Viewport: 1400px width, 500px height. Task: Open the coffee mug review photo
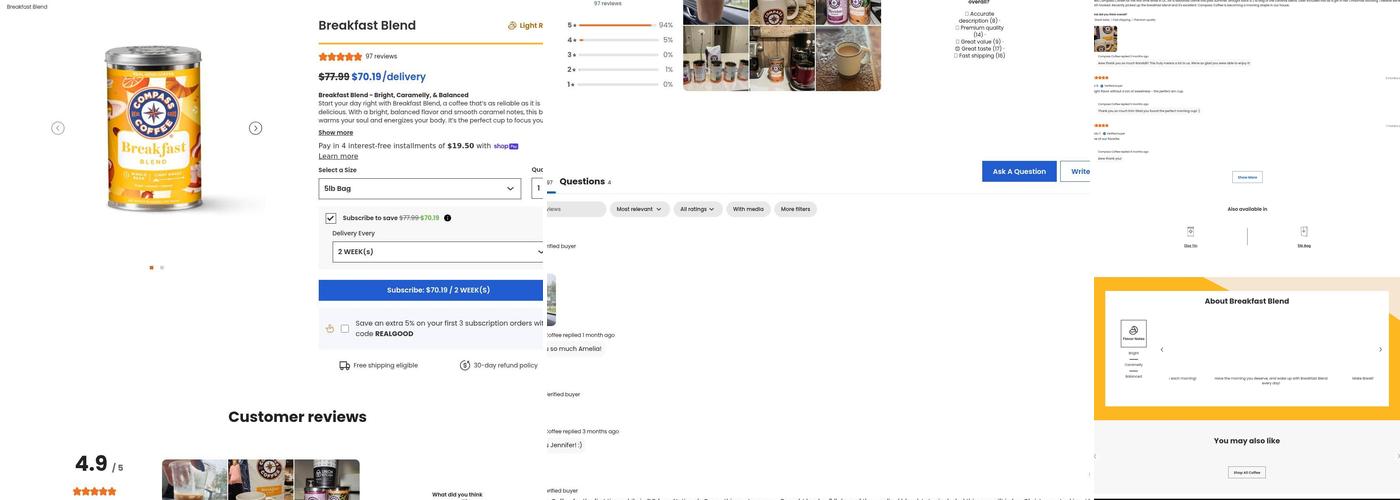coord(848,58)
